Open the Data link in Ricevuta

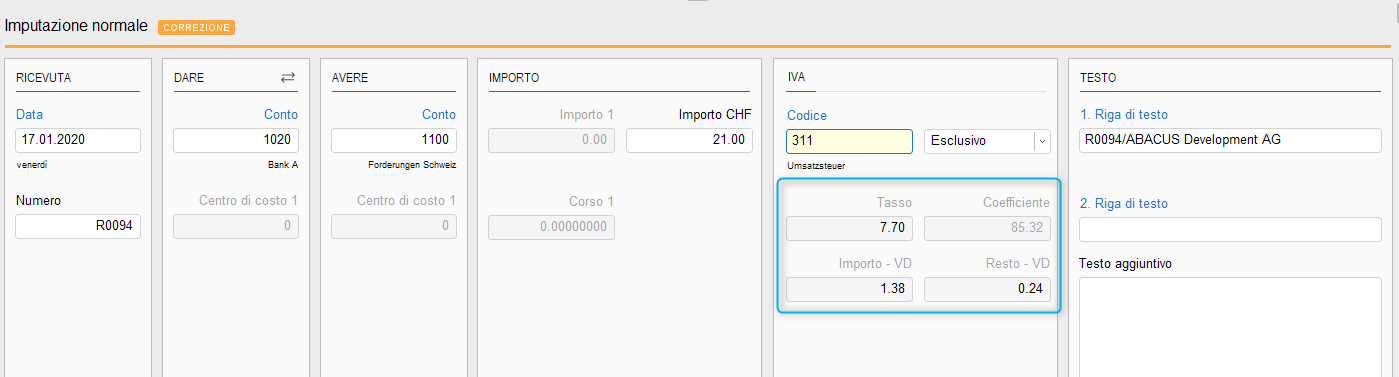click(29, 115)
